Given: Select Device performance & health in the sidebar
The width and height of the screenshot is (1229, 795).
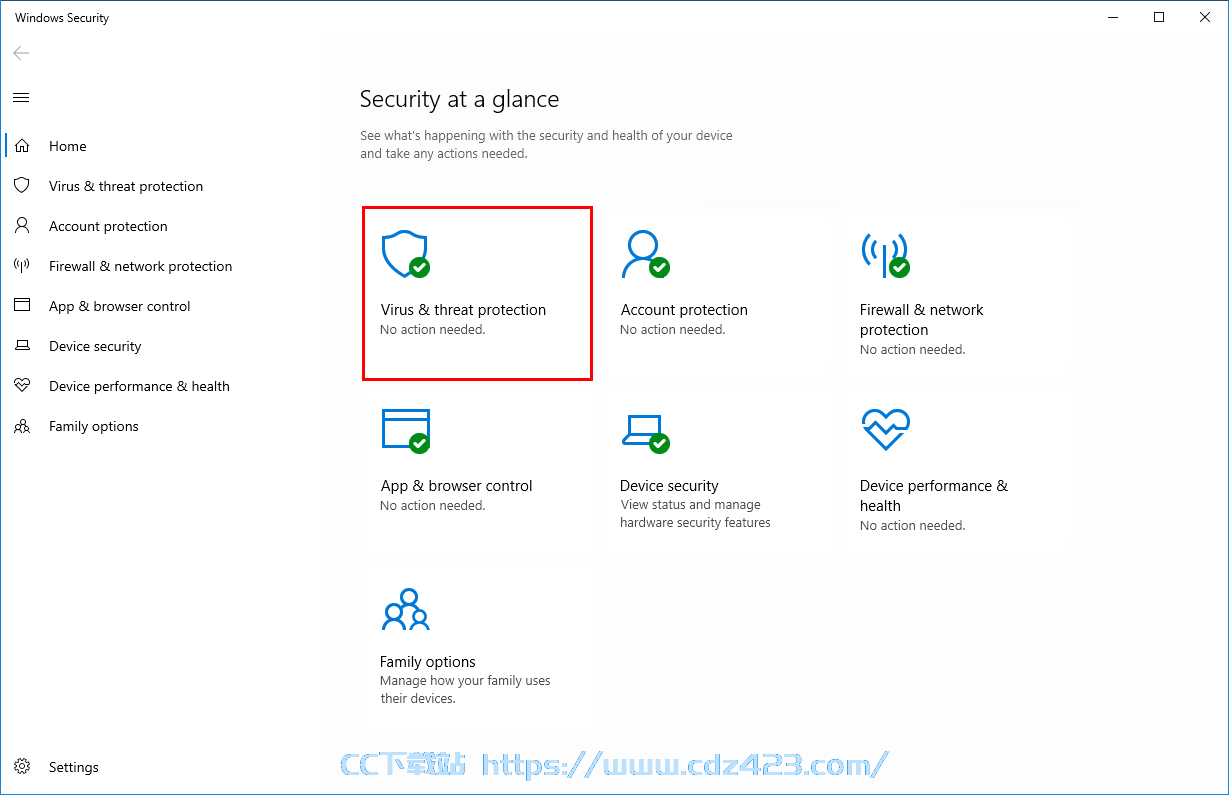Looking at the screenshot, I should (x=160, y=386).
